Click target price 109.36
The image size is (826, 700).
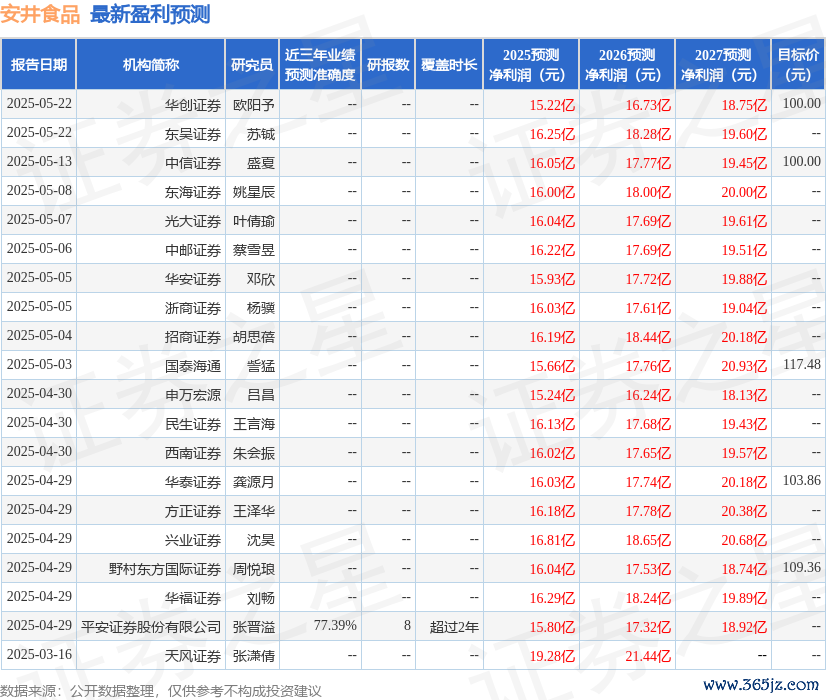tap(802, 567)
